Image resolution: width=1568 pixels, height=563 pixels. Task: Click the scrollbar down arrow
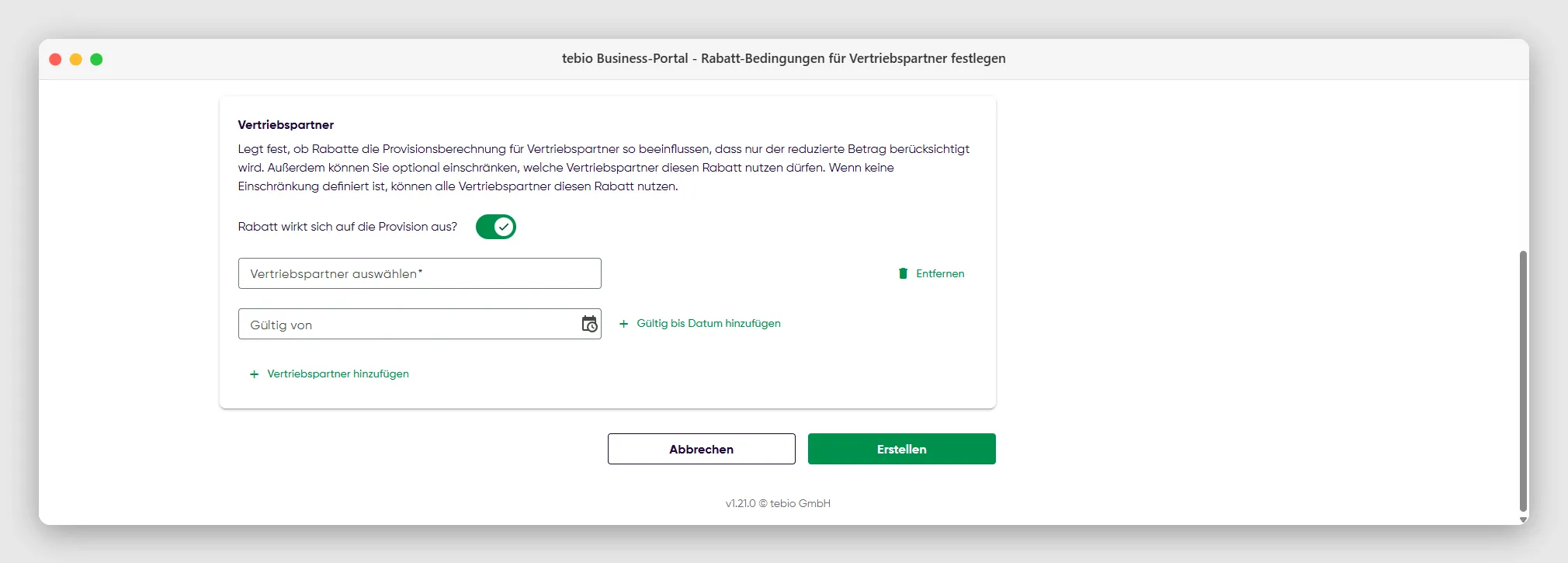click(x=1523, y=520)
